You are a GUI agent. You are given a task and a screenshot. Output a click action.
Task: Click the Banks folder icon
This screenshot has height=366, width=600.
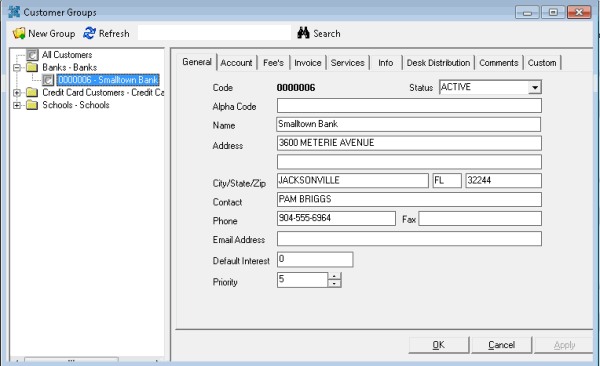pos(32,68)
